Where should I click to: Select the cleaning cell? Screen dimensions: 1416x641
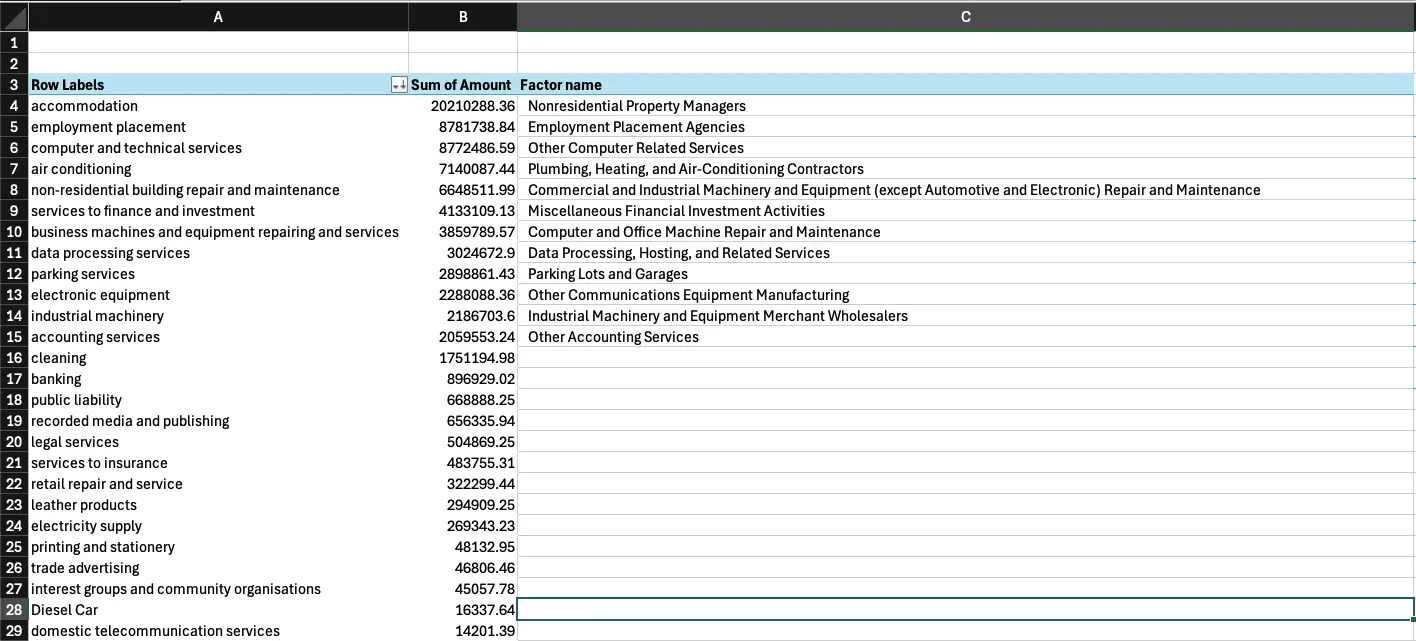(x=218, y=358)
